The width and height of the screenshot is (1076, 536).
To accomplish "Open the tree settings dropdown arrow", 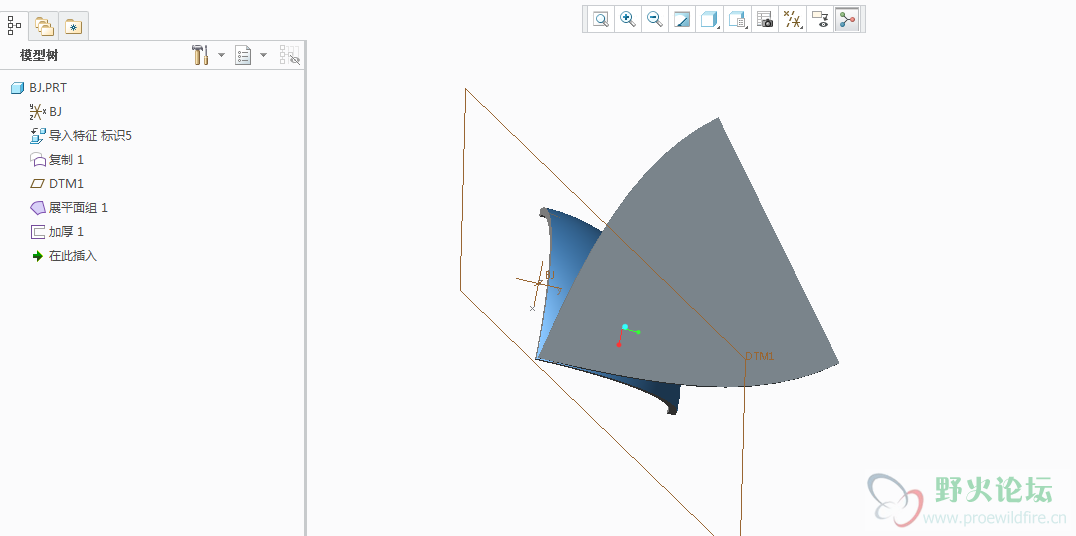I will pyautogui.click(x=221, y=55).
